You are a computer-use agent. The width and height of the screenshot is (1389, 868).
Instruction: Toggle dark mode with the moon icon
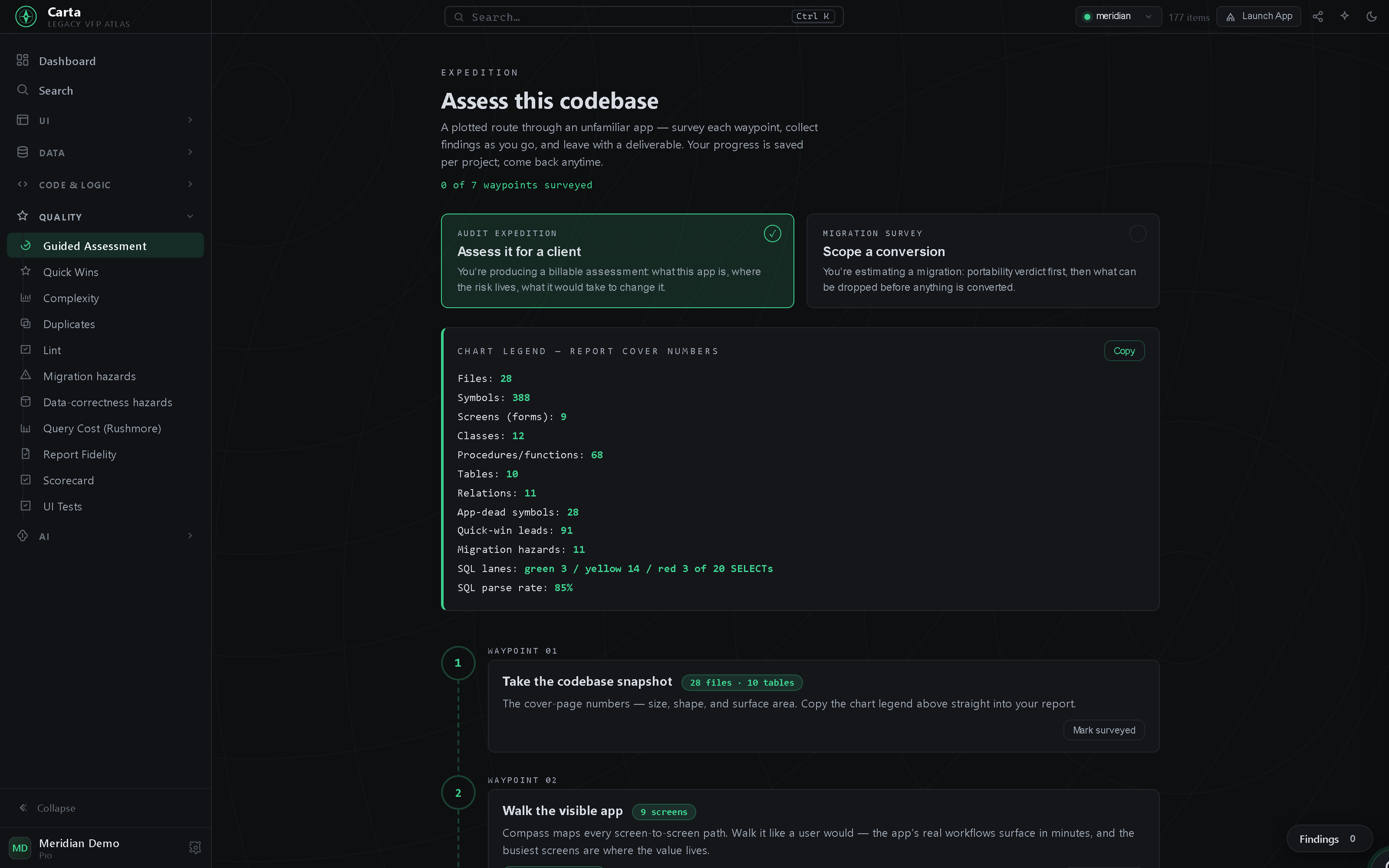pyautogui.click(x=1372, y=16)
